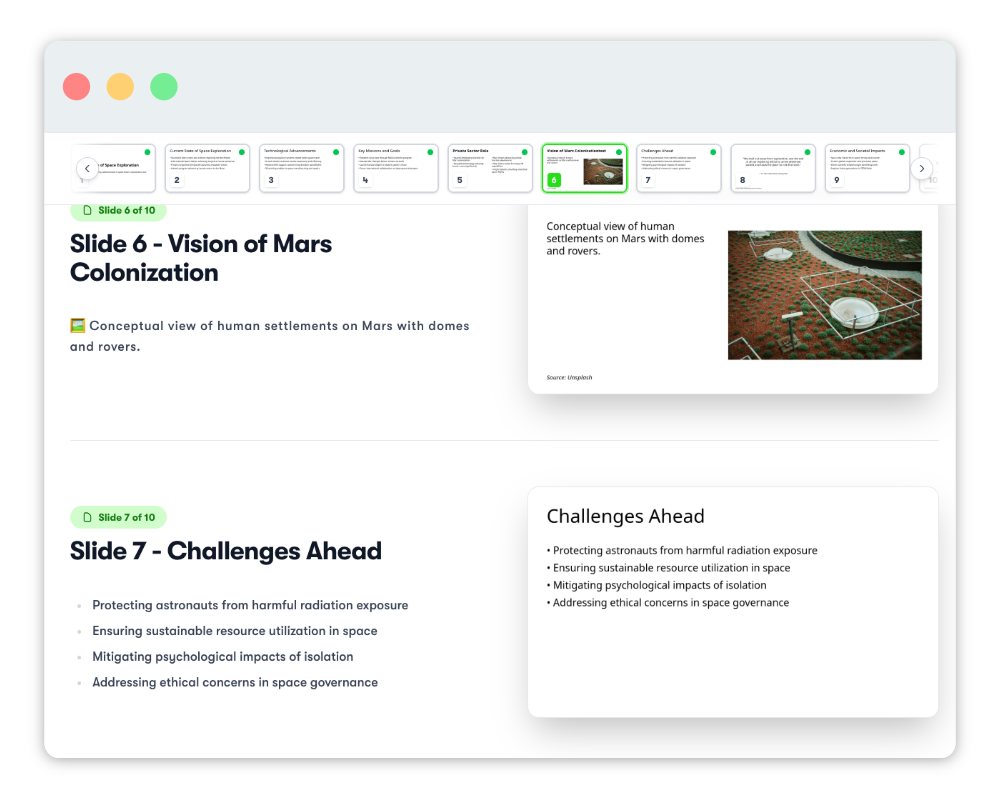This screenshot has height=800, width=1000.
Task: Click the green number 6 badge on the selected thumbnail
Action: pos(552,181)
